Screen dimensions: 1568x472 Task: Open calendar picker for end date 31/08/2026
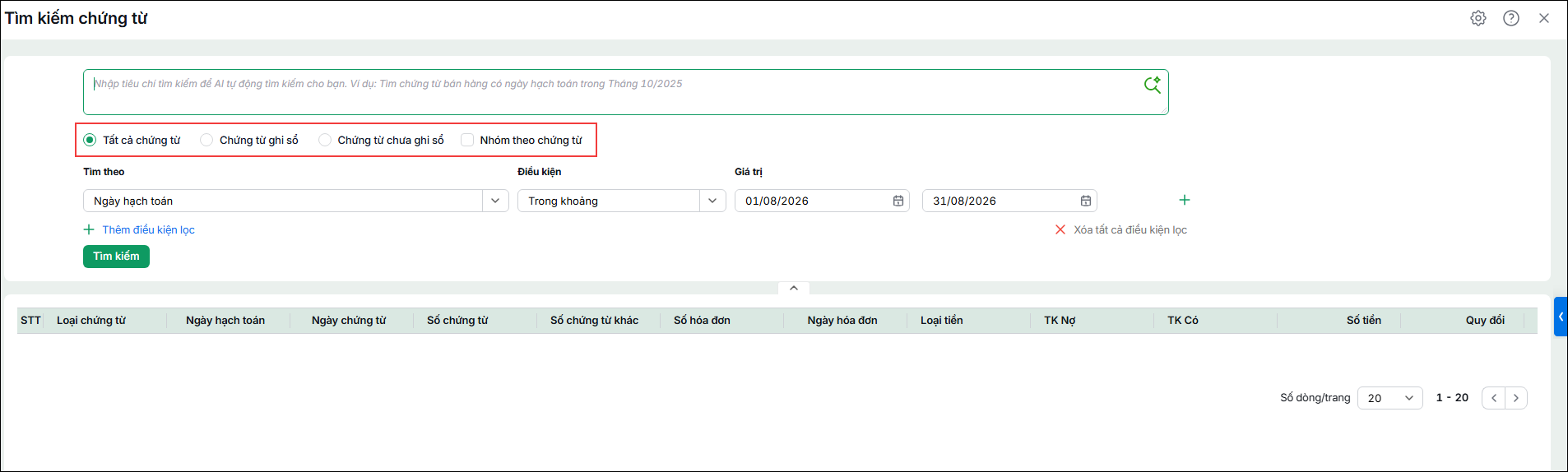click(x=1086, y=201)
